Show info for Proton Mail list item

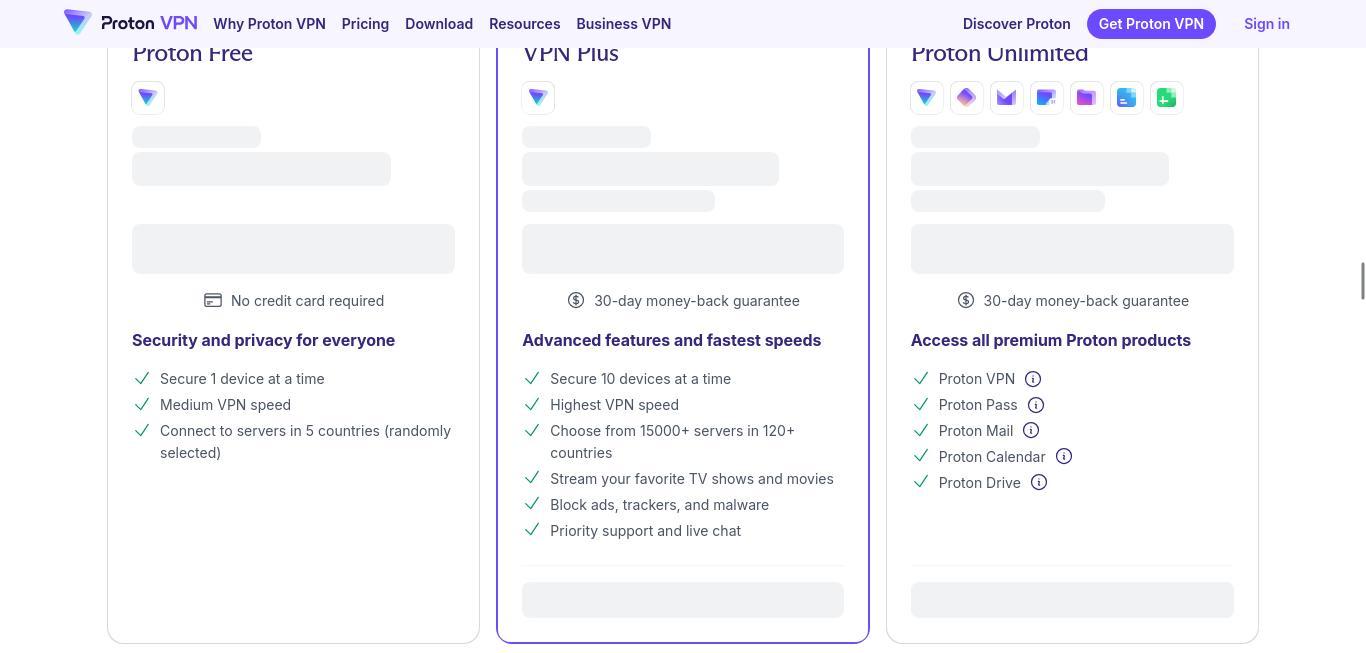pos(1031,431)
